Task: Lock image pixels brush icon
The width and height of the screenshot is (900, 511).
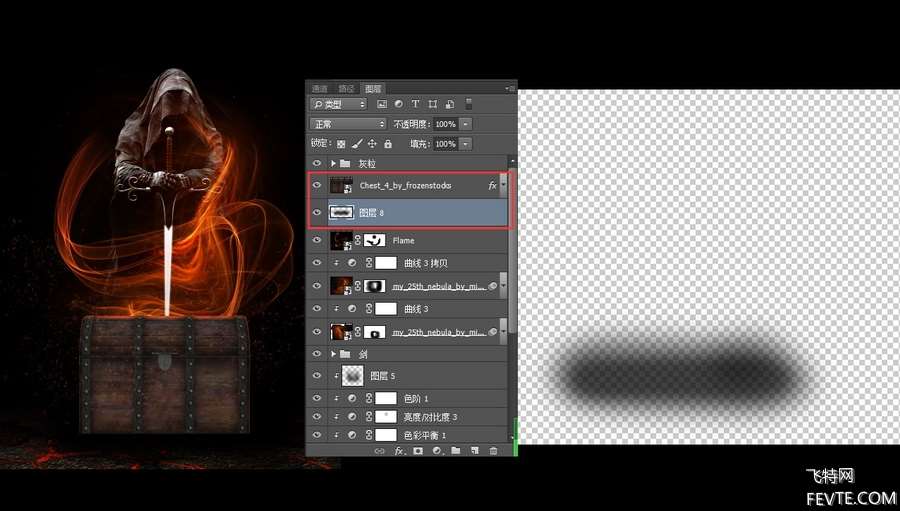Action: pyautogui.click(x=356, y=144)
